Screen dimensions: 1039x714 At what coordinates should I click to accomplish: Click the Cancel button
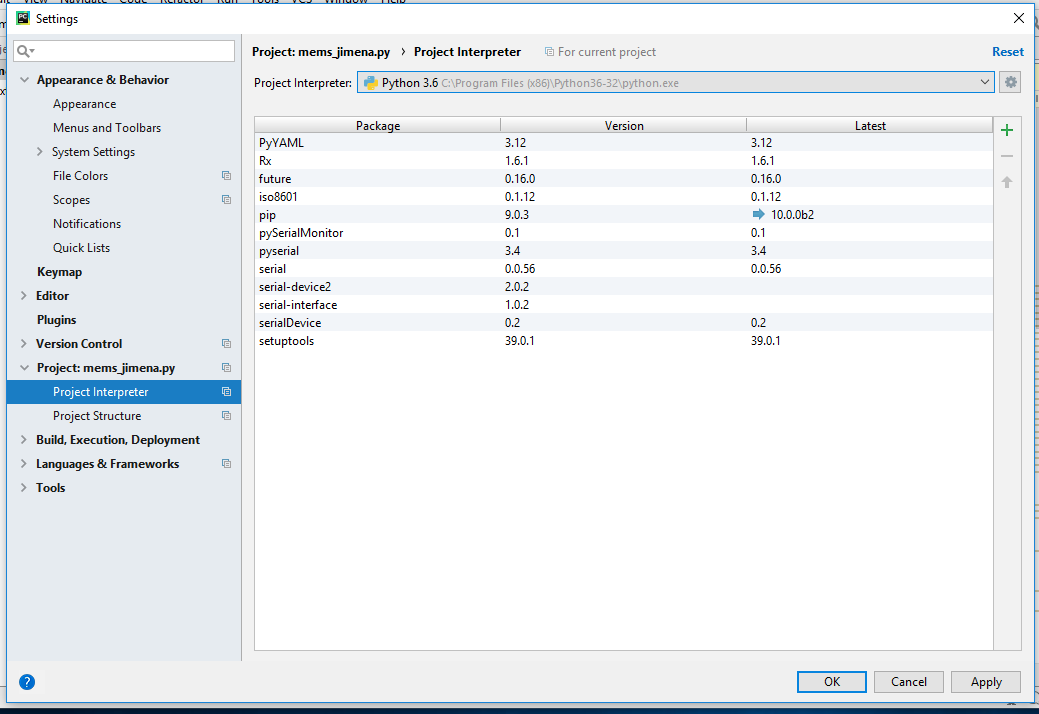point(908,682)
